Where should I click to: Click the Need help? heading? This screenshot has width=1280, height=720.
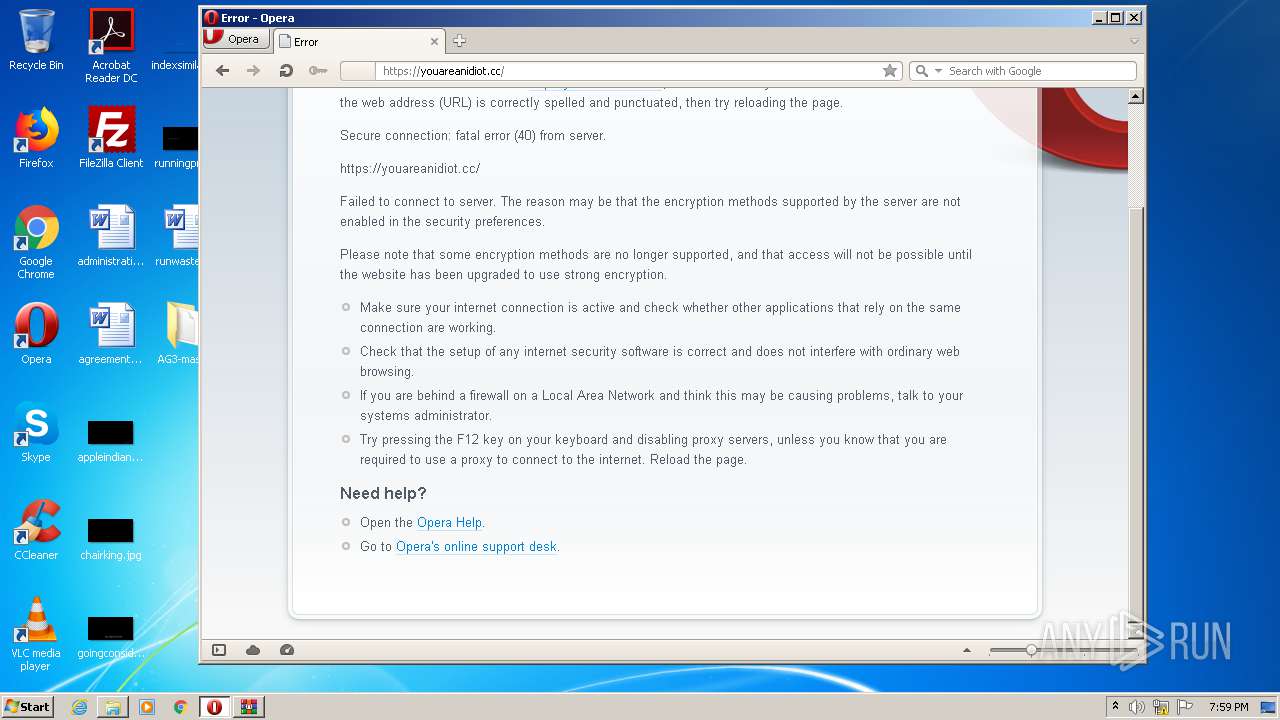coord(383,493)
